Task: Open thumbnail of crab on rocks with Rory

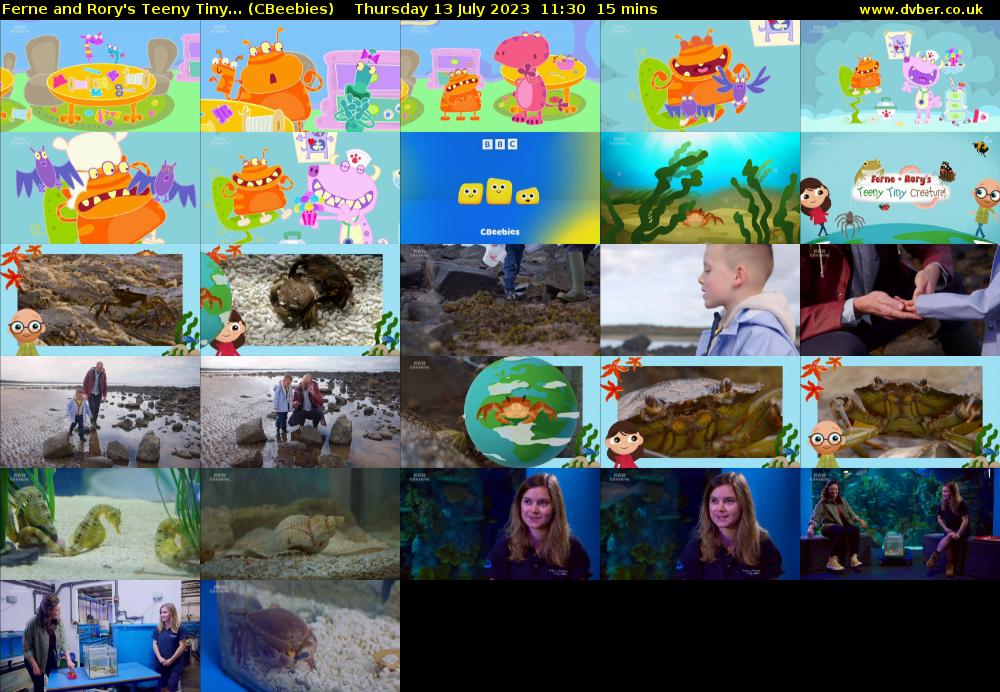Action: pyautogui.click(x=100, y=300)
